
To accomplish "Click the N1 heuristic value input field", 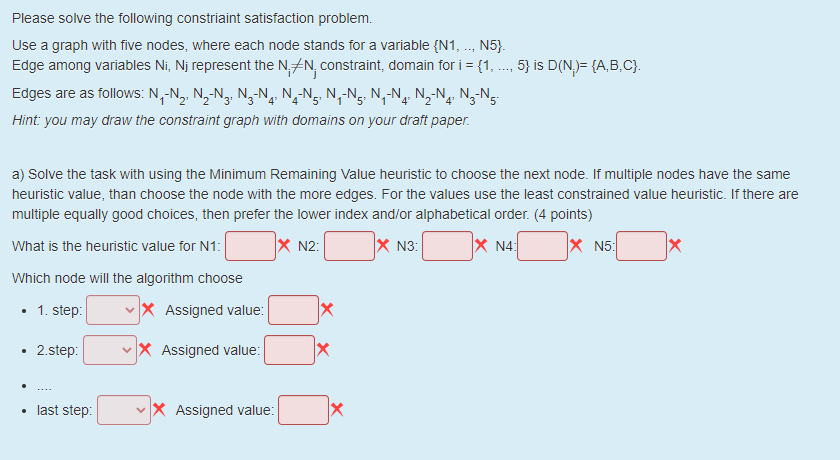I will (x=250, y=246).
